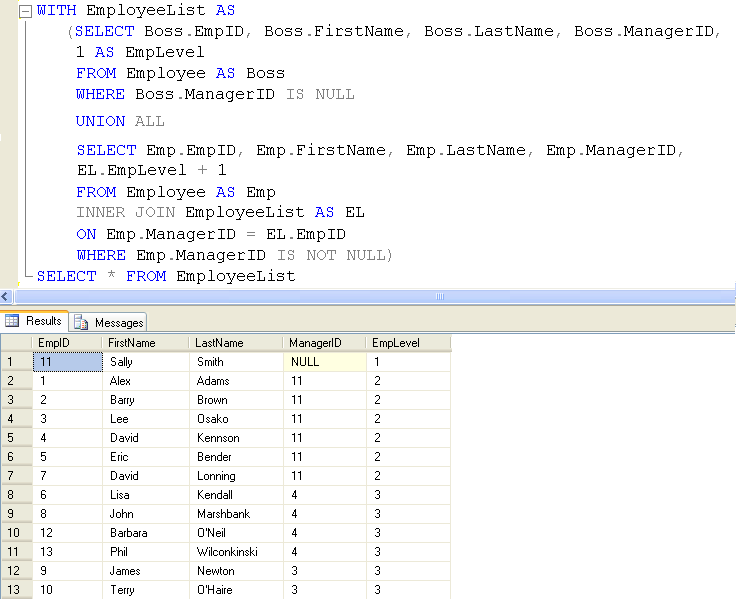This screenshot has height=600, width=736.
Task: Click the Messages tab icon
Action: pos(81,323)
